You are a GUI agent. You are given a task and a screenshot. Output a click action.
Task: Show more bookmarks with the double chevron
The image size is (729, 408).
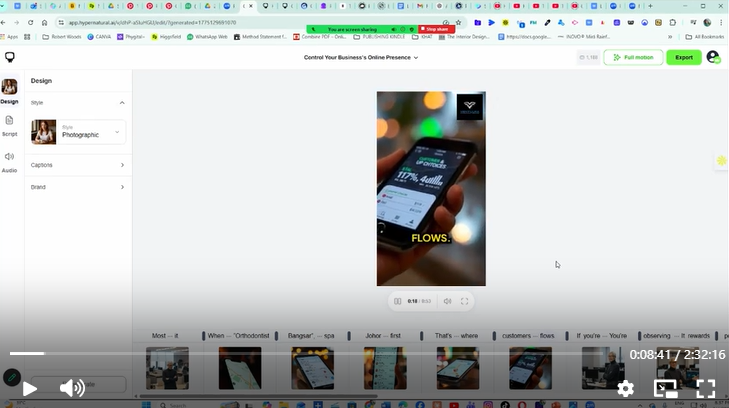pos(670,37)
